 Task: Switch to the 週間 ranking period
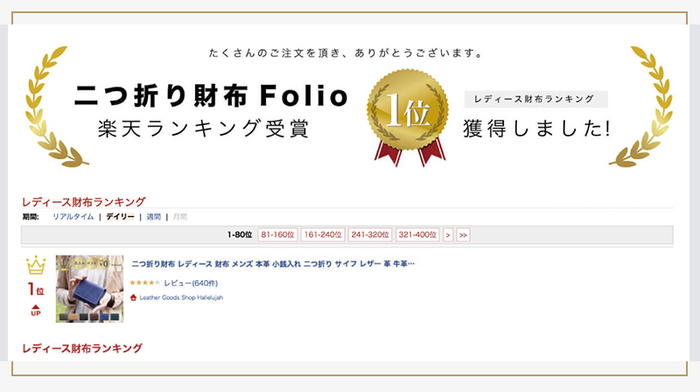pos(154,217)
